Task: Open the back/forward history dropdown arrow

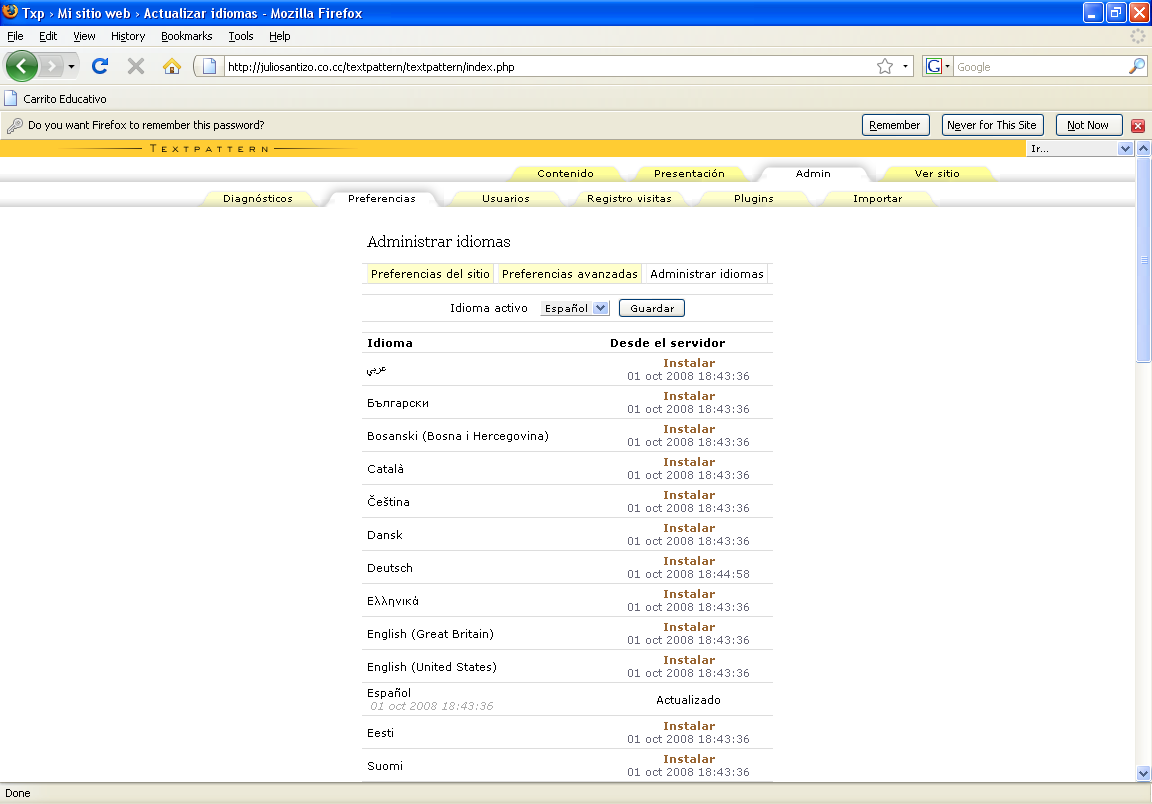Action: click(x=71, y=66)
